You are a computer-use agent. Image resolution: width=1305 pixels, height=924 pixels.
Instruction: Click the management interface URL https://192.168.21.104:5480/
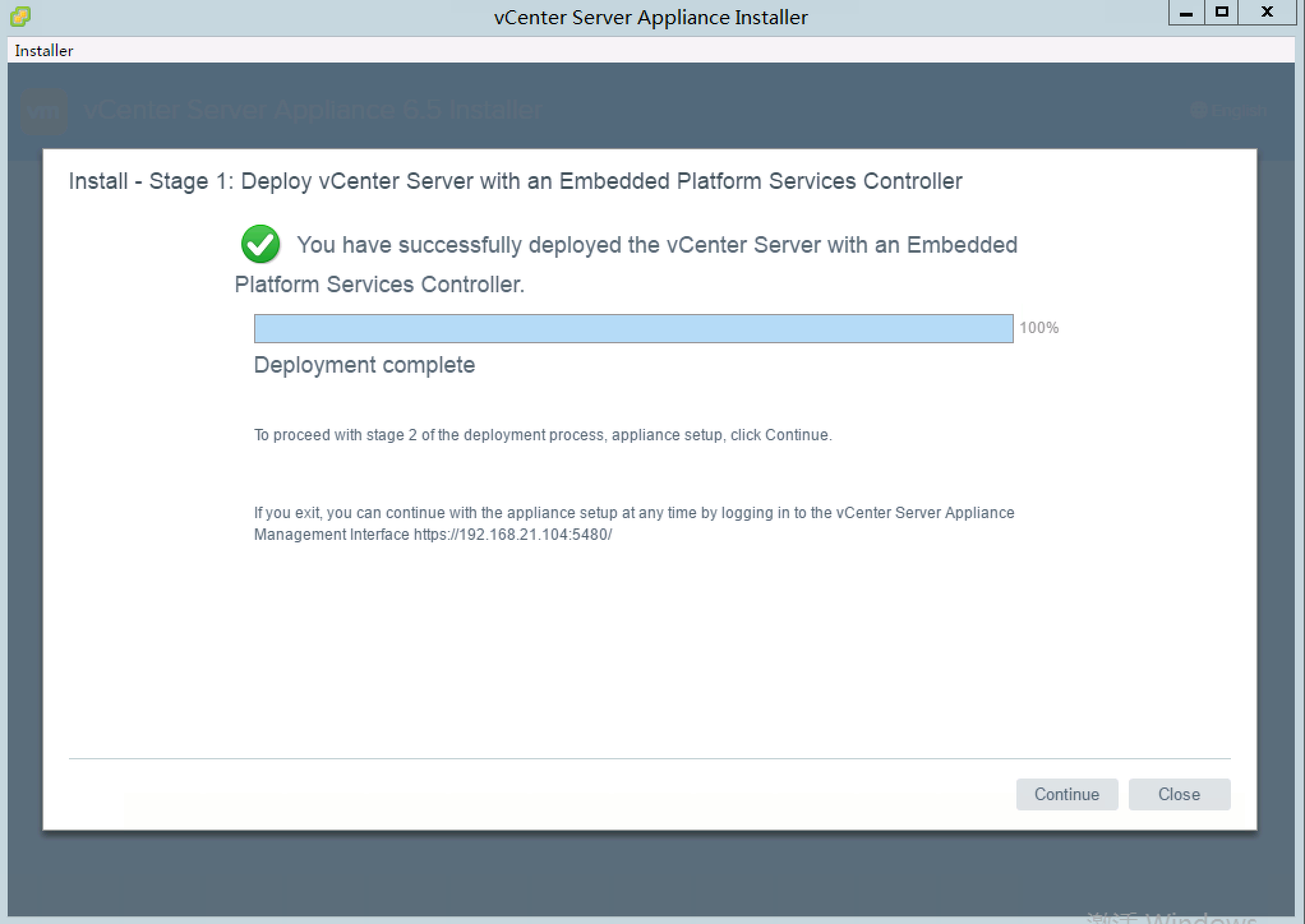point(513,535)
